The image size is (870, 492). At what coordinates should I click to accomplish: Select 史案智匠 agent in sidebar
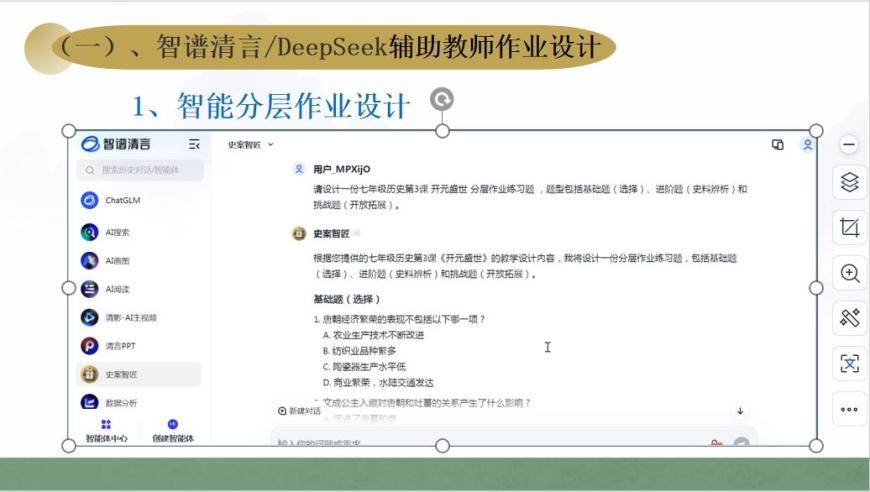(139, 374)
